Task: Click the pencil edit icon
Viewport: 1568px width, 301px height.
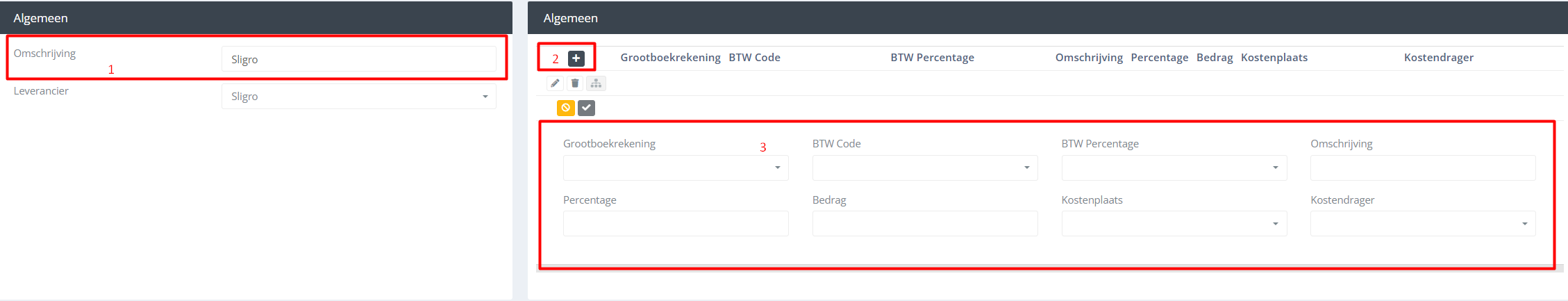Action: pos(555,83)
